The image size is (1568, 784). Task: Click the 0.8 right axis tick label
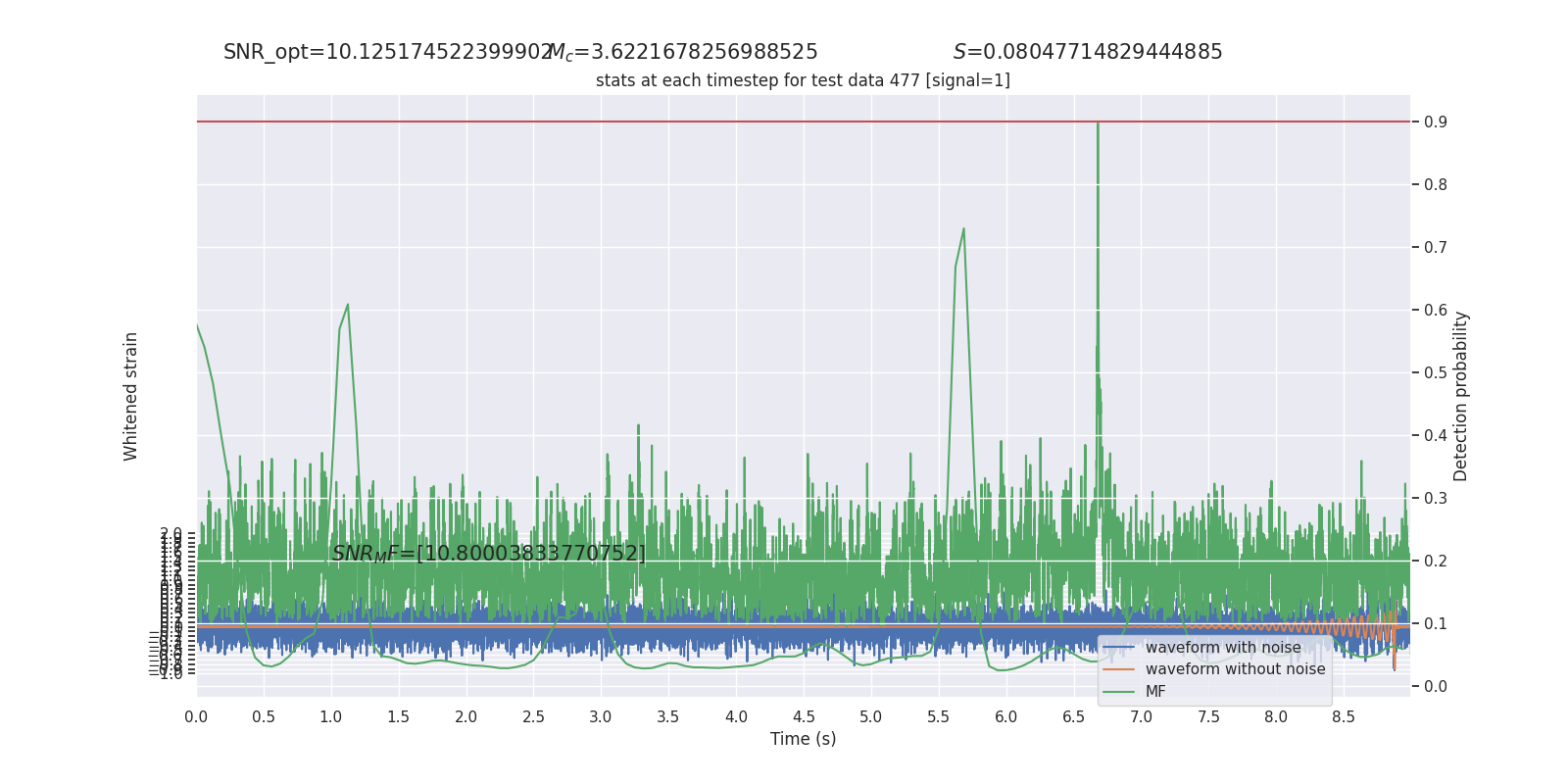tap(1436, 184)
